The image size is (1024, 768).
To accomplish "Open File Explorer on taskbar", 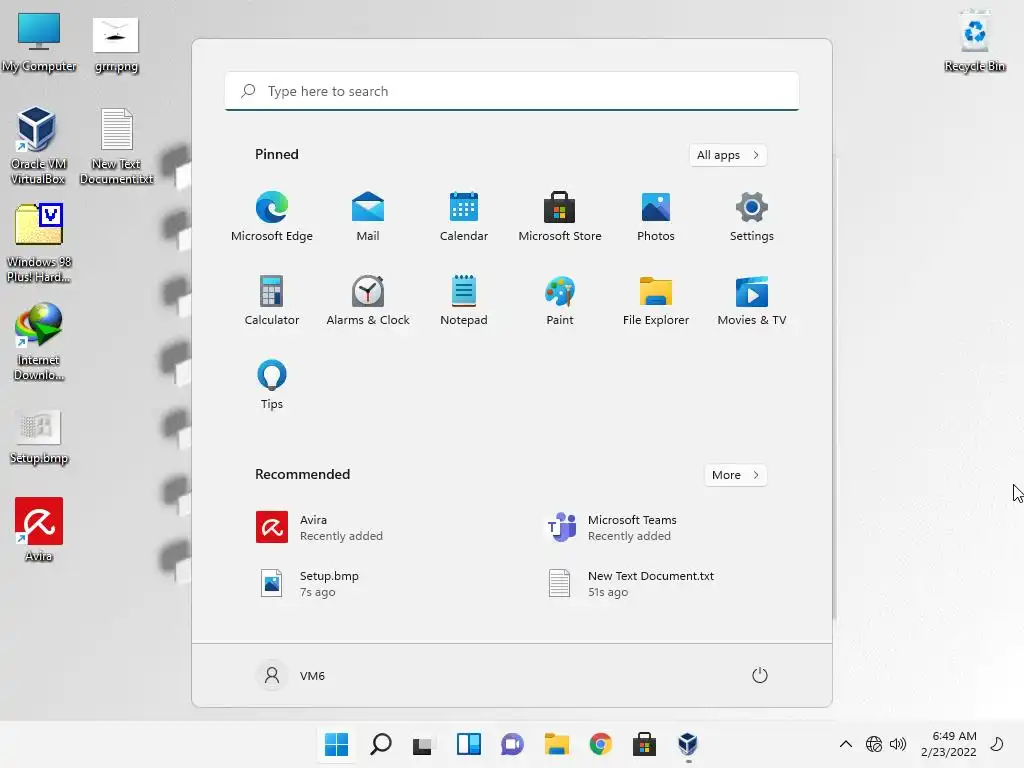I will tap(556, 744).
